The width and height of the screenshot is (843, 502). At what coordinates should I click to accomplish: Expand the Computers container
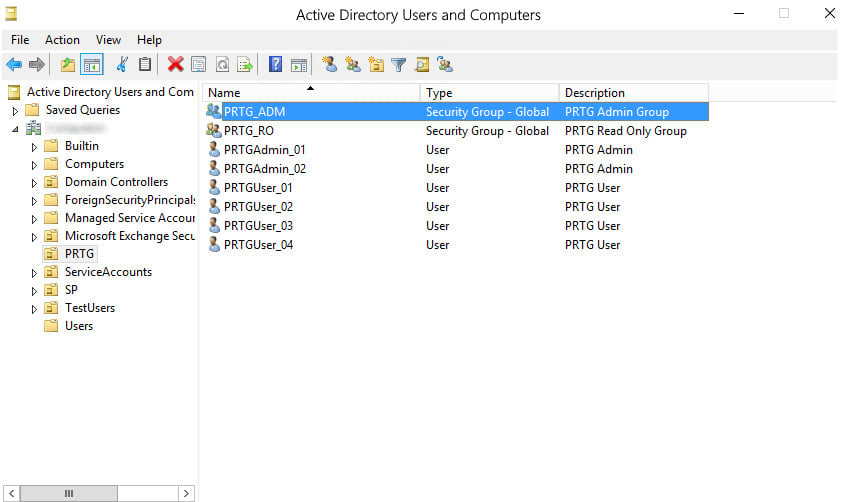click(34, 165)
